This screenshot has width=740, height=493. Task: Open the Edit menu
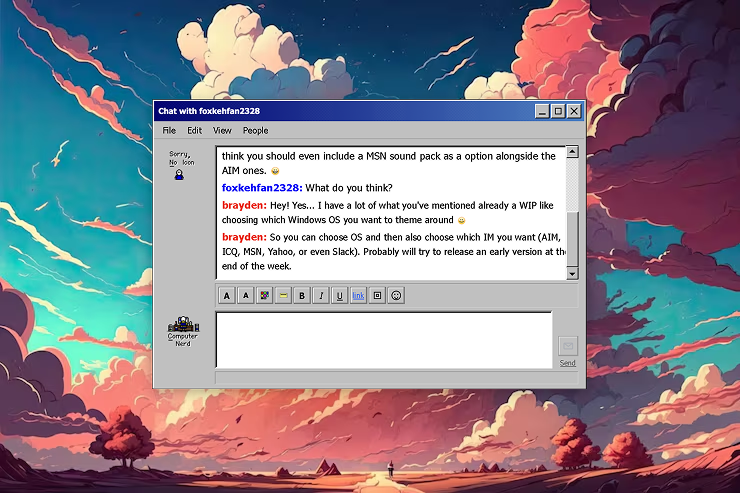(x=194, y=131)
